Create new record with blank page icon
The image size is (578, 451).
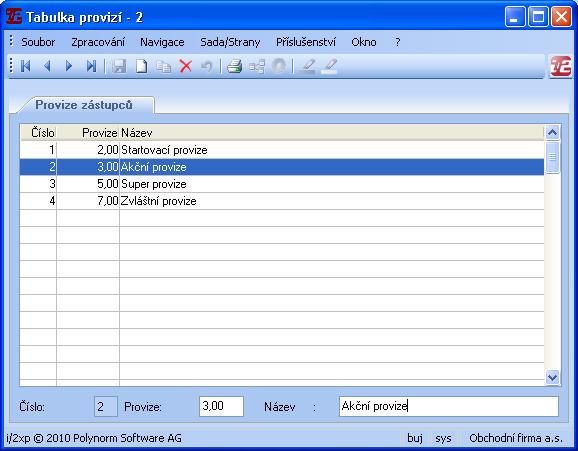[x=142, y=66]
